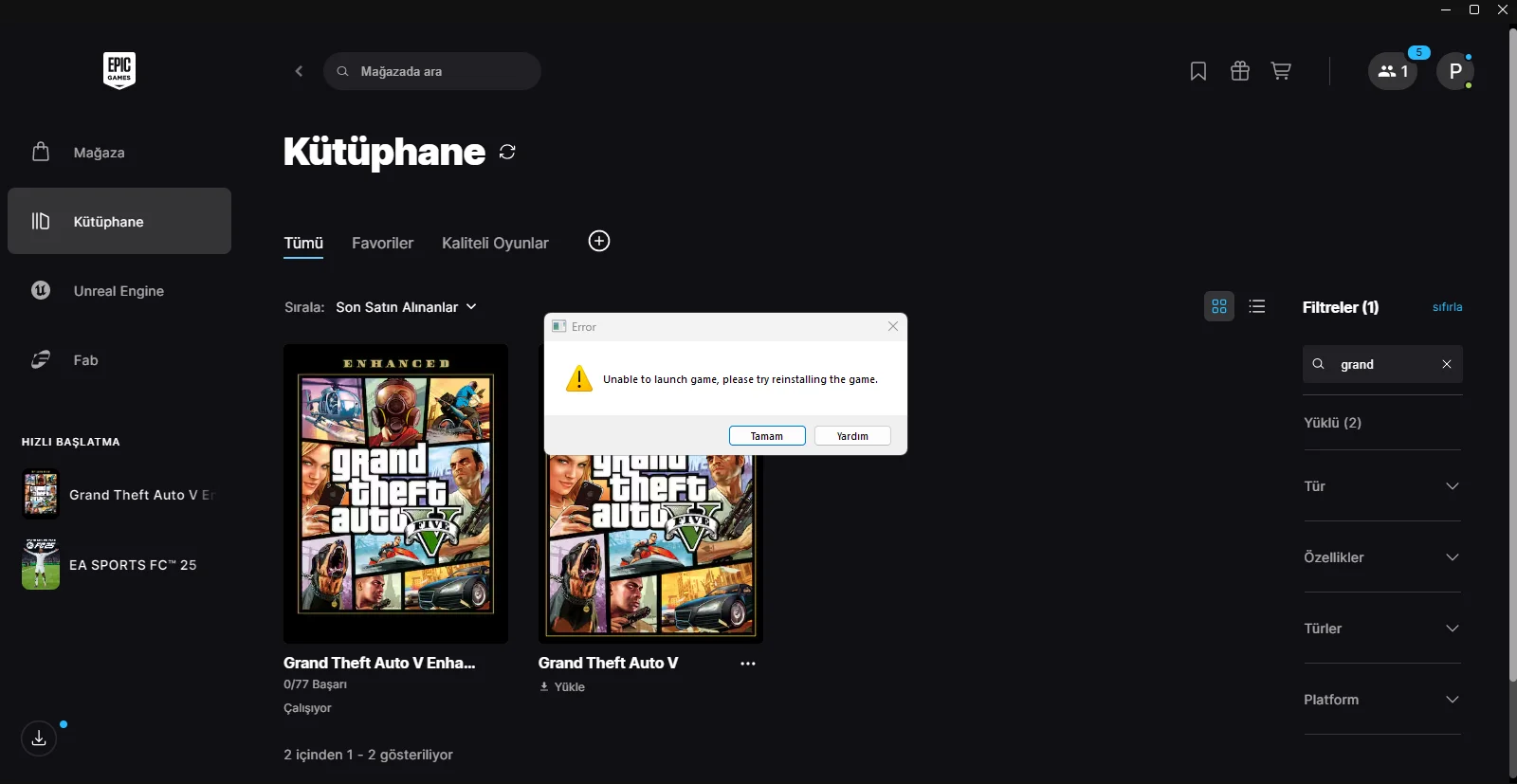Open the Son Satın Alınanlar sort dropdown
1517x784 pixels.
406,307
